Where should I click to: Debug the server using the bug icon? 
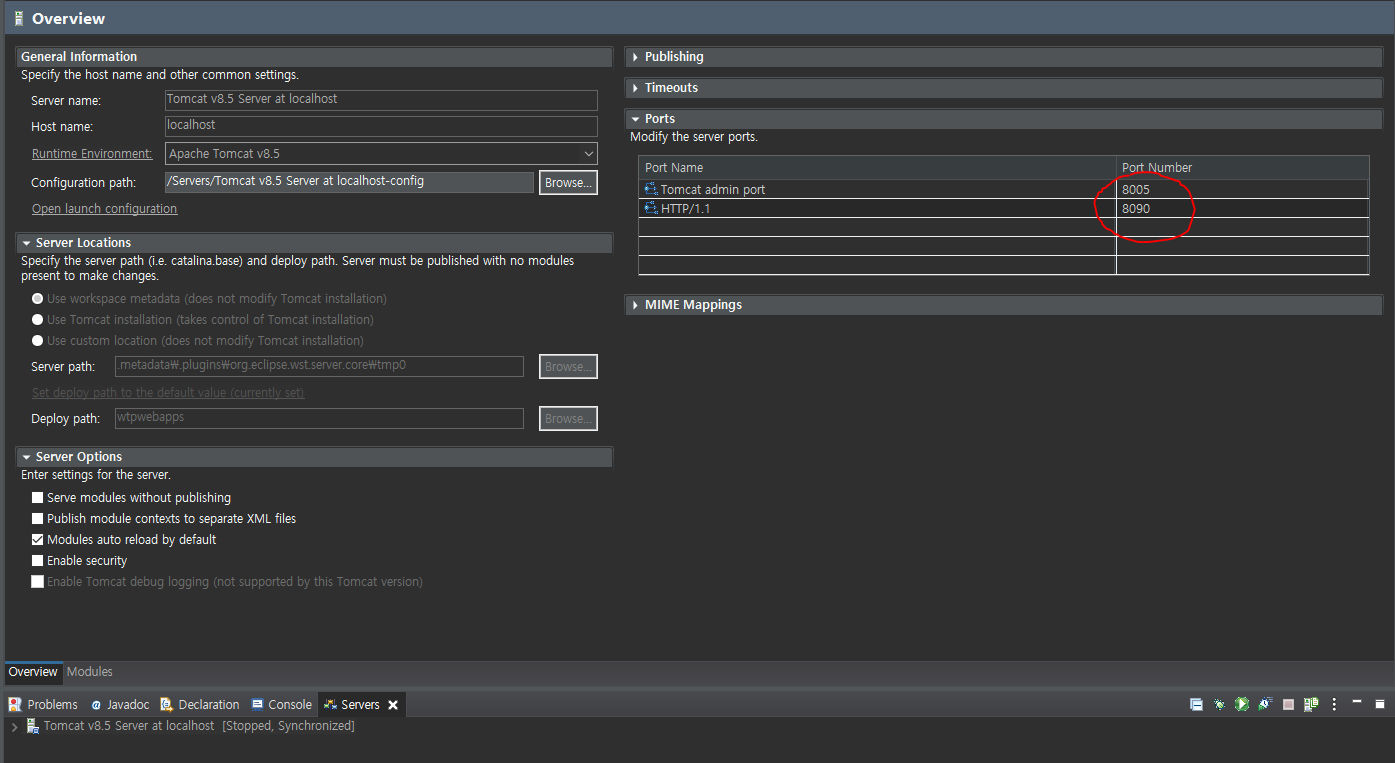pyautogui.click(x=1219, y=704)
